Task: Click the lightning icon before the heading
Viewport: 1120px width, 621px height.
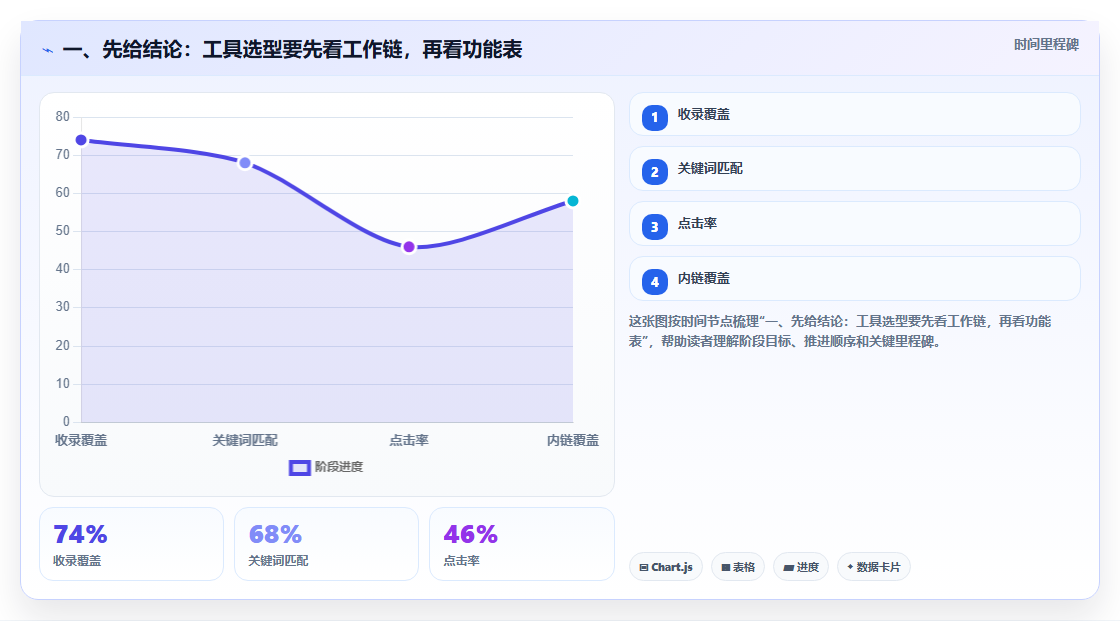Action: pyautogui.click(x=48, y=50)
